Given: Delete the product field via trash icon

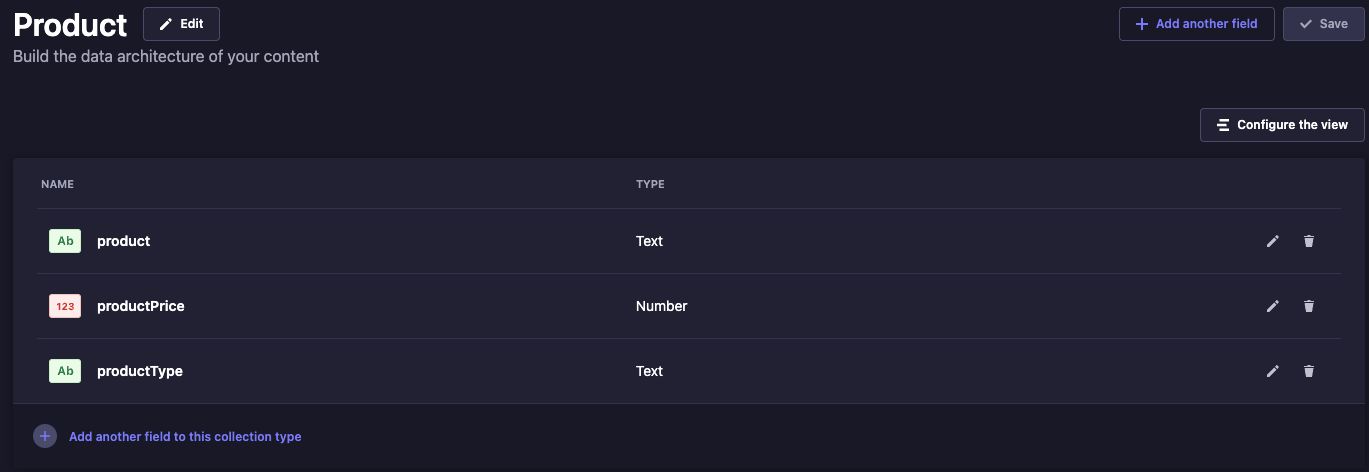Looking at the screenshot, I should click(x=1308, y=241).
